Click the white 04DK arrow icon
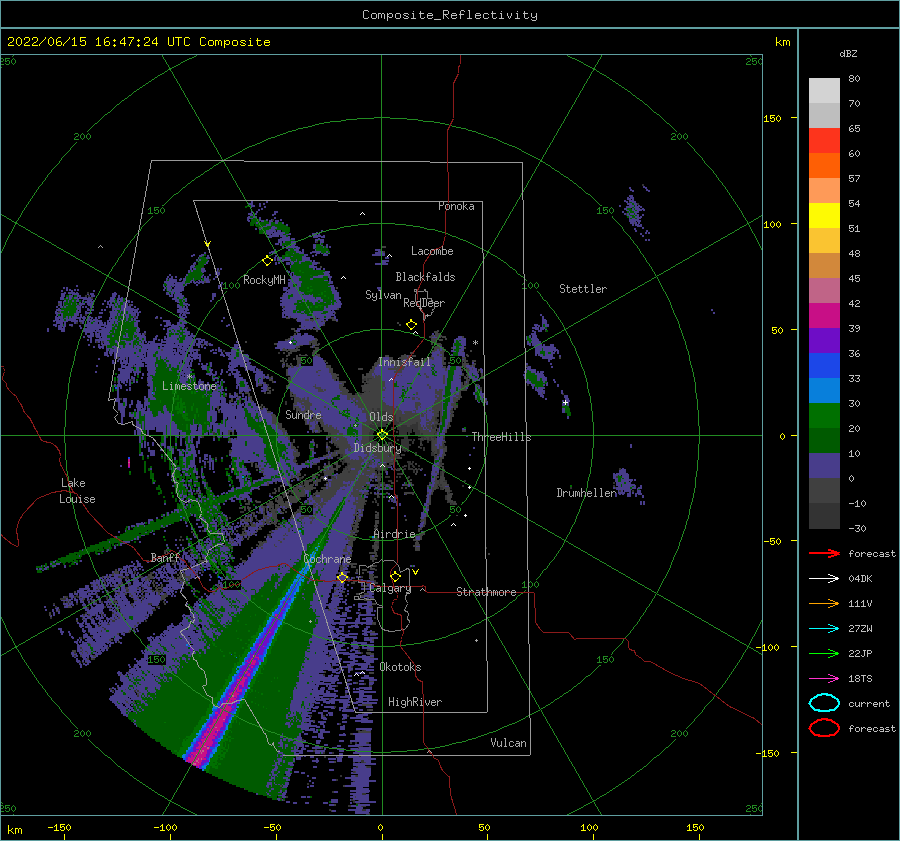This screenshot has width=900, height=841. 824,578
